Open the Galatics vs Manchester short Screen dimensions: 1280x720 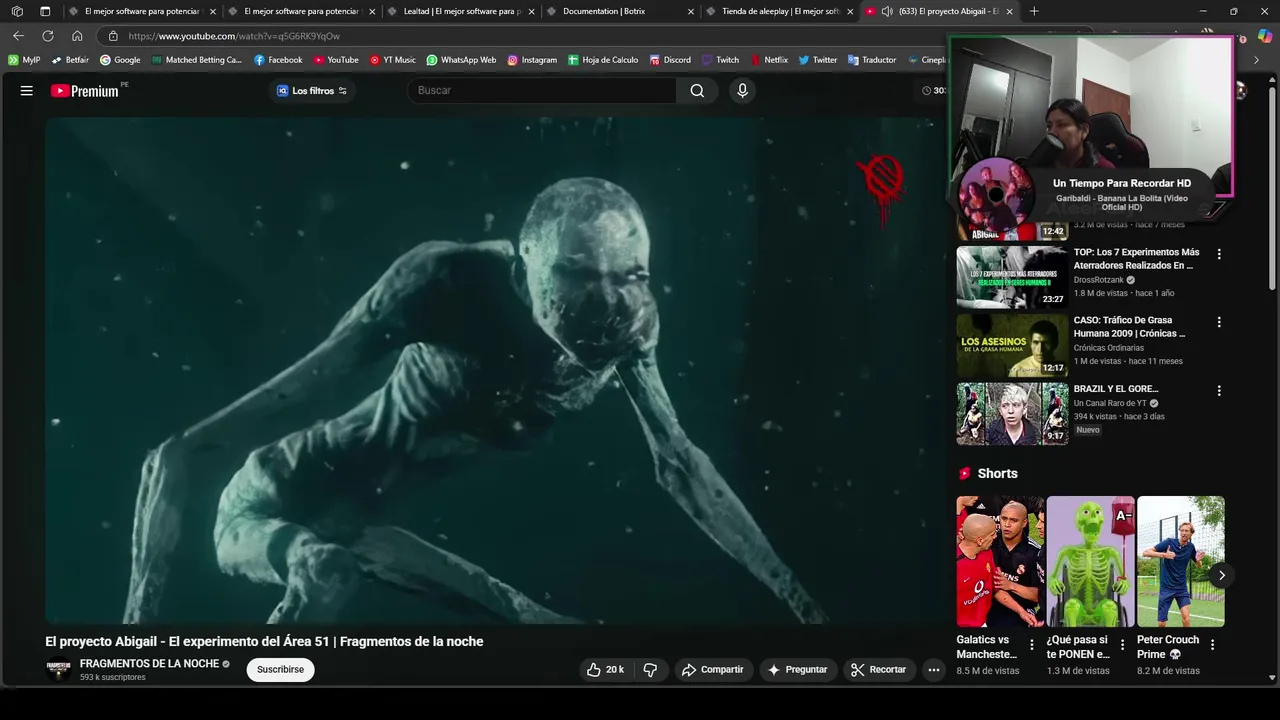(1000, 562)
